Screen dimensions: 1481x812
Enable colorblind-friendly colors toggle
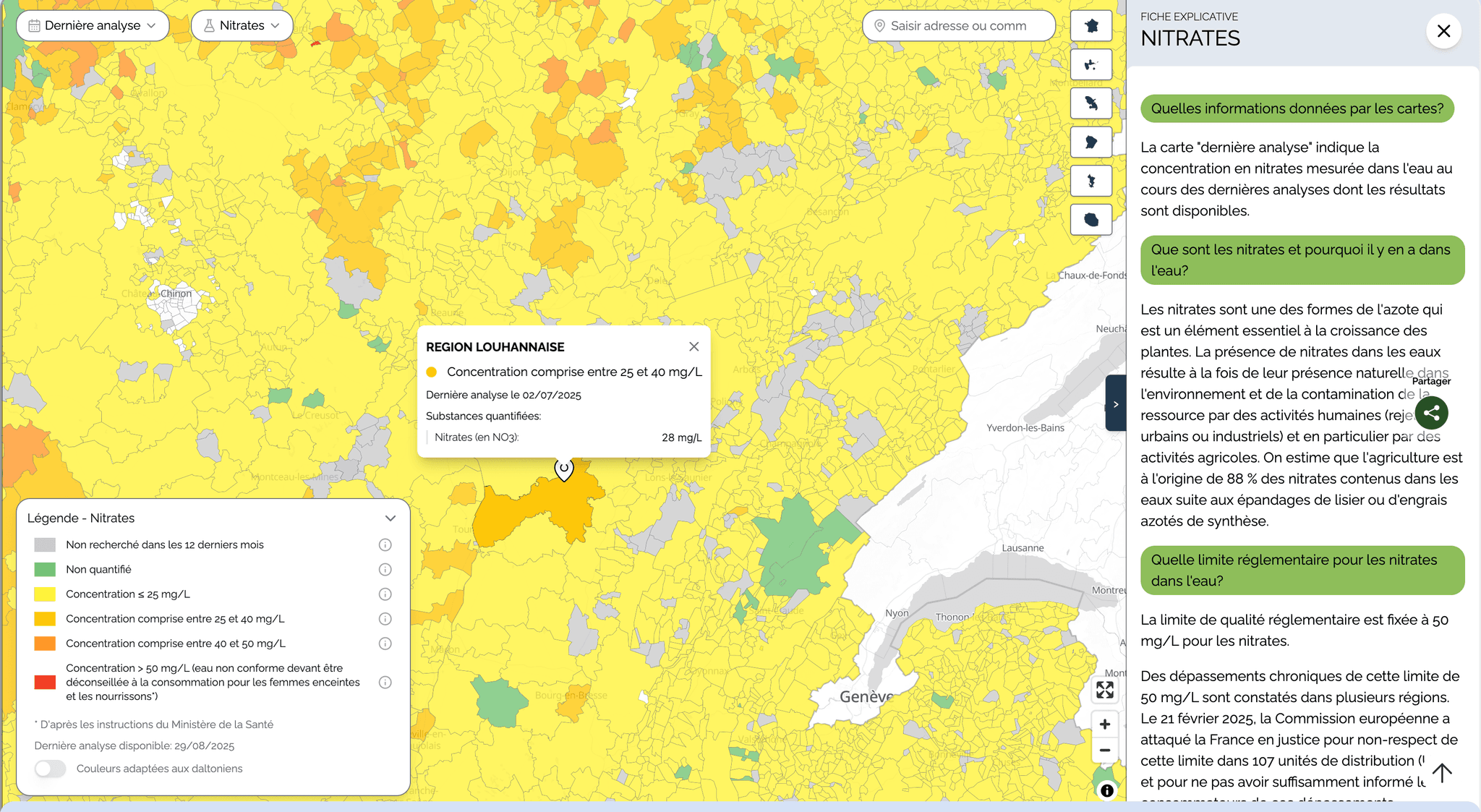[51, 769]
